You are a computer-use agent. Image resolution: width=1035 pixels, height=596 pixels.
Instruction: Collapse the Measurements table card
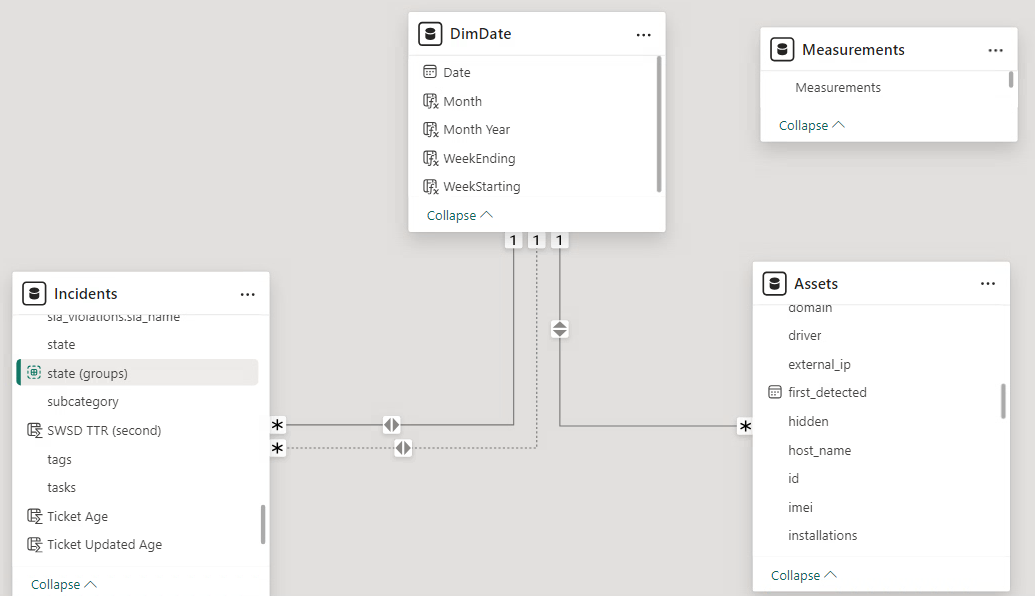(x=812, y=126)
